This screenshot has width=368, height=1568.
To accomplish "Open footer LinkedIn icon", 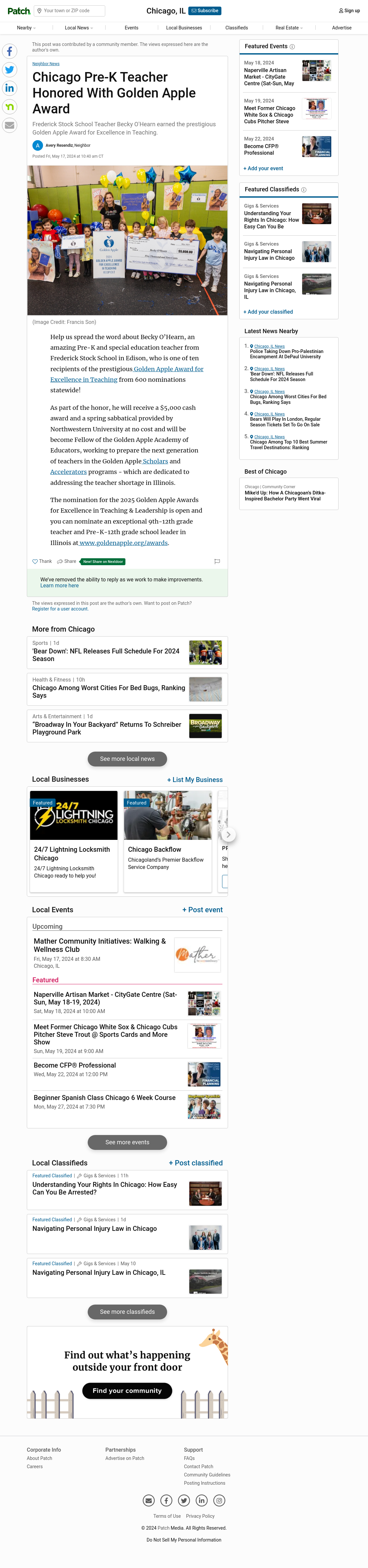I will (x=202, y=1501).
